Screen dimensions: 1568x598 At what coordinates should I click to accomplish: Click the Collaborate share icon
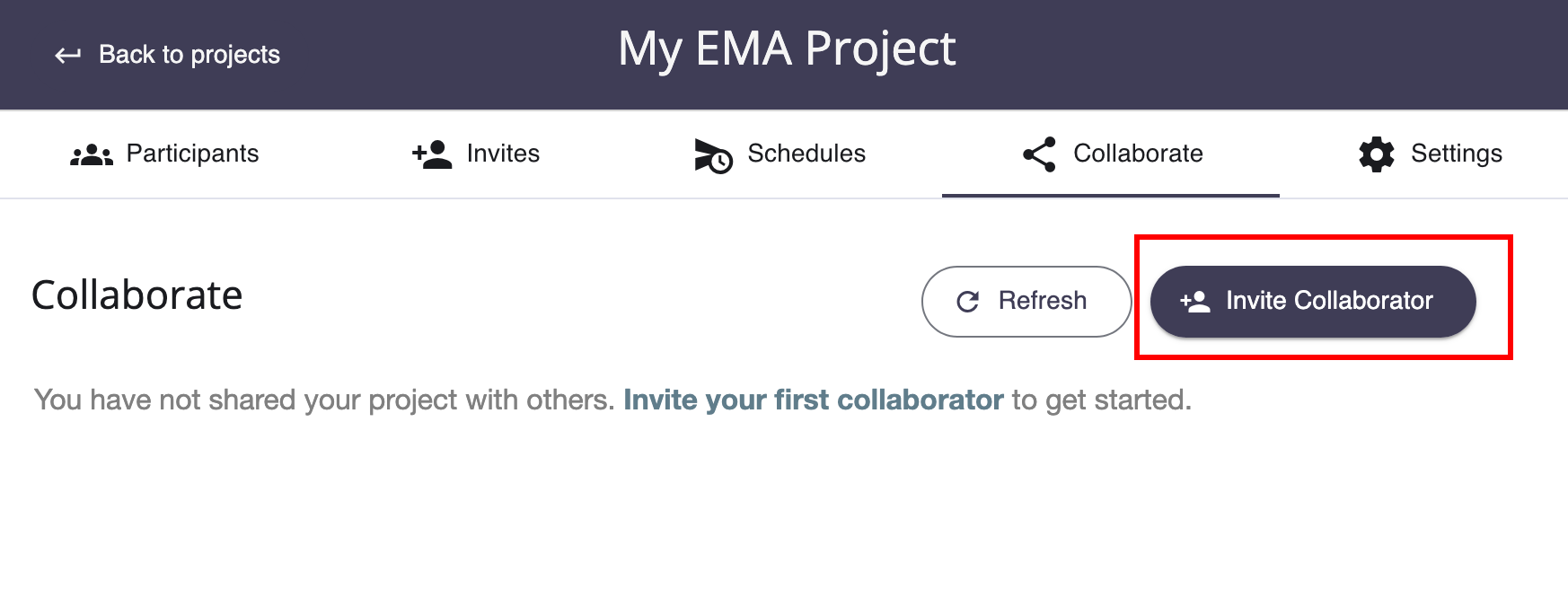[x=1039, y=154]
